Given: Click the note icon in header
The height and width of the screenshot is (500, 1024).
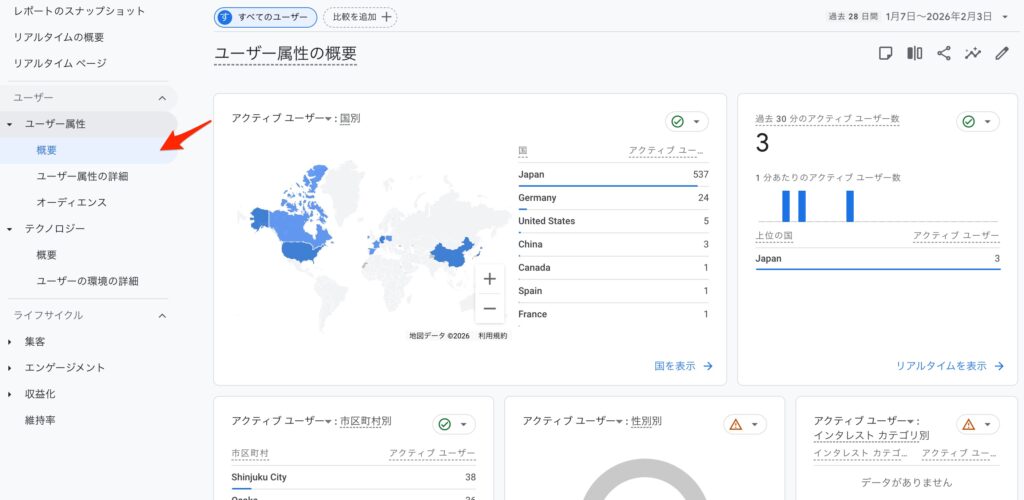Looking at the screenshot, I should click(x=885, y=54).
